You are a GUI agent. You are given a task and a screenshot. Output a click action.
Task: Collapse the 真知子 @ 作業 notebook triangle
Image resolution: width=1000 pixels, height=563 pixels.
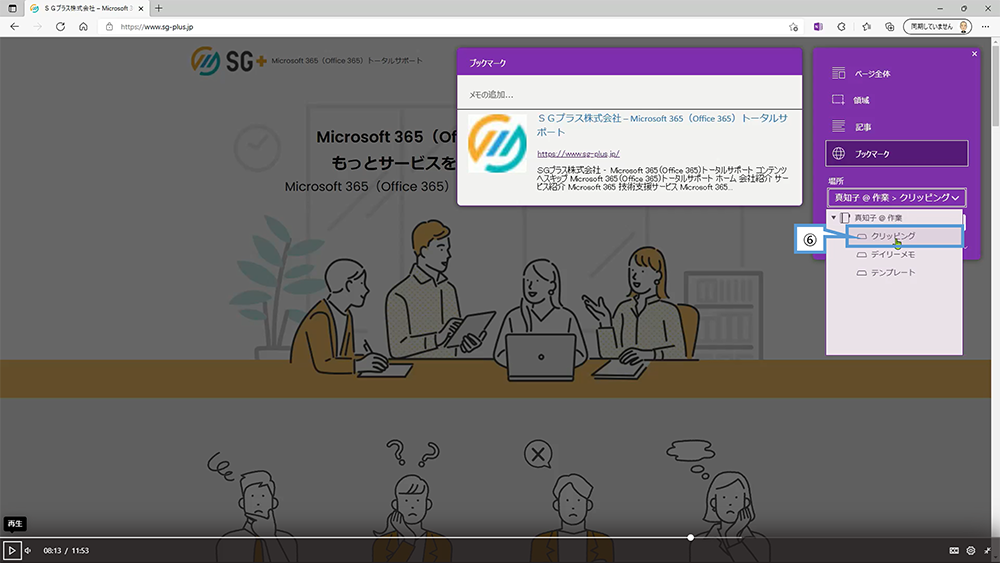click(834, 217)
